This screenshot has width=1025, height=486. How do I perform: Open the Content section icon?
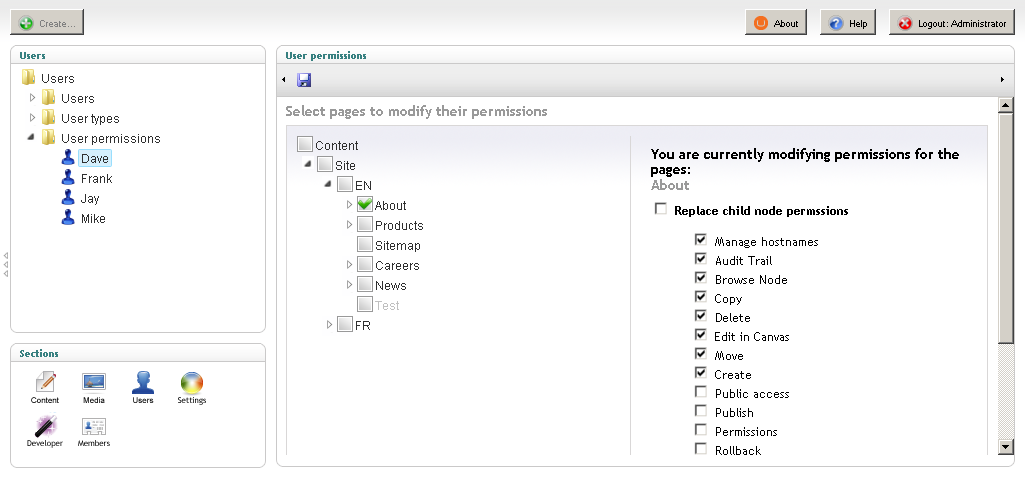coord(45,383)
